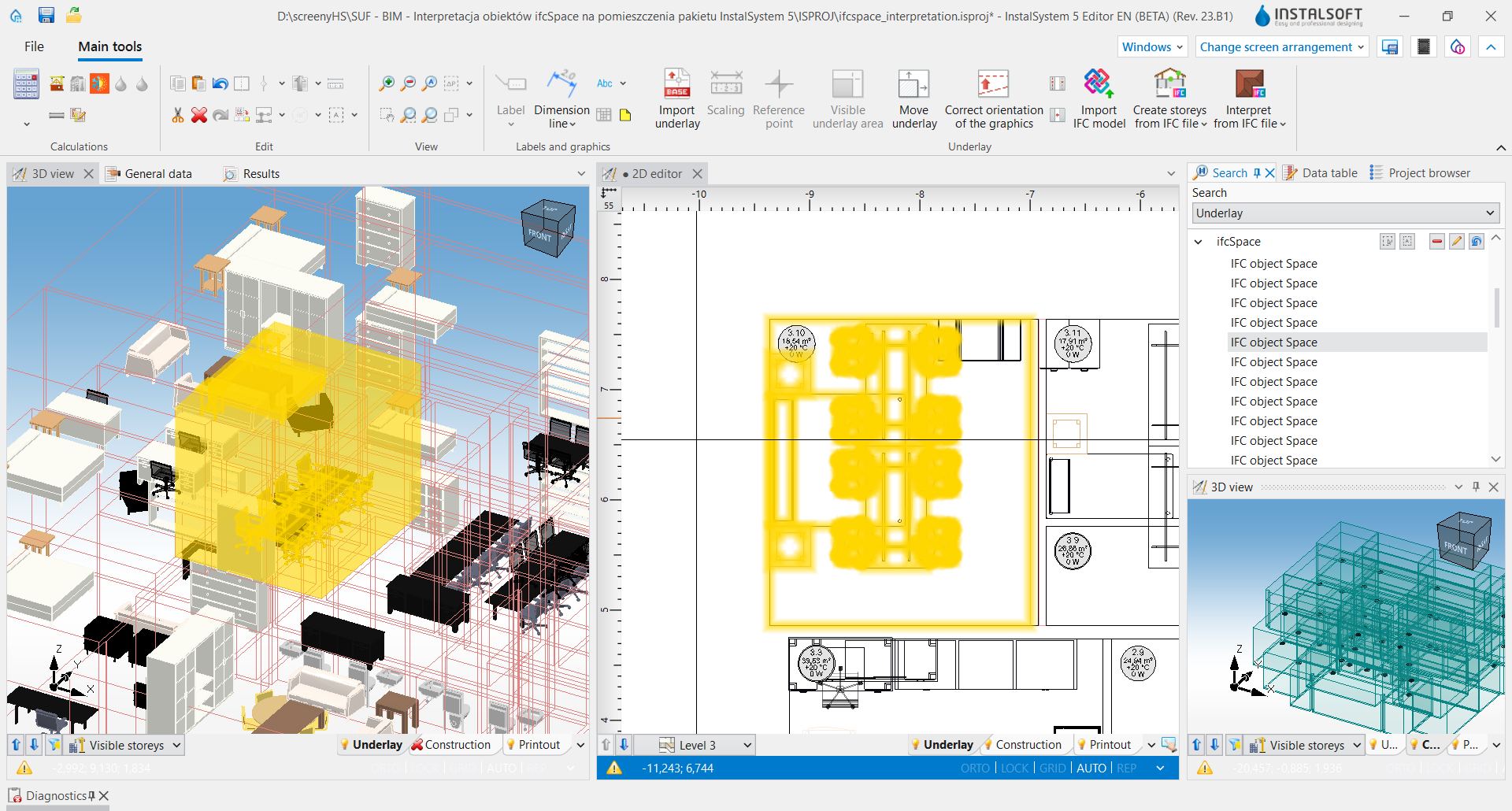Click the Dimension line tool
1512x811 pixels.
tap(561, 98)
